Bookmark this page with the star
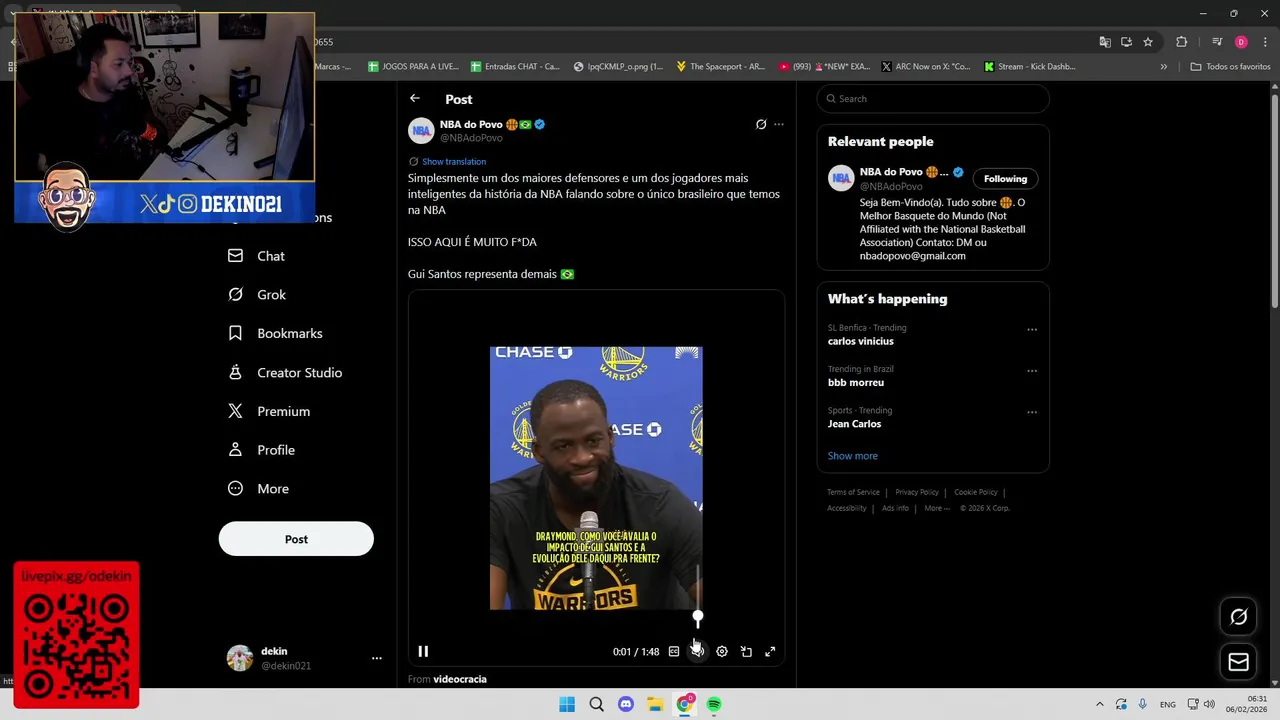1280x720 pixels. point(1148,42)
